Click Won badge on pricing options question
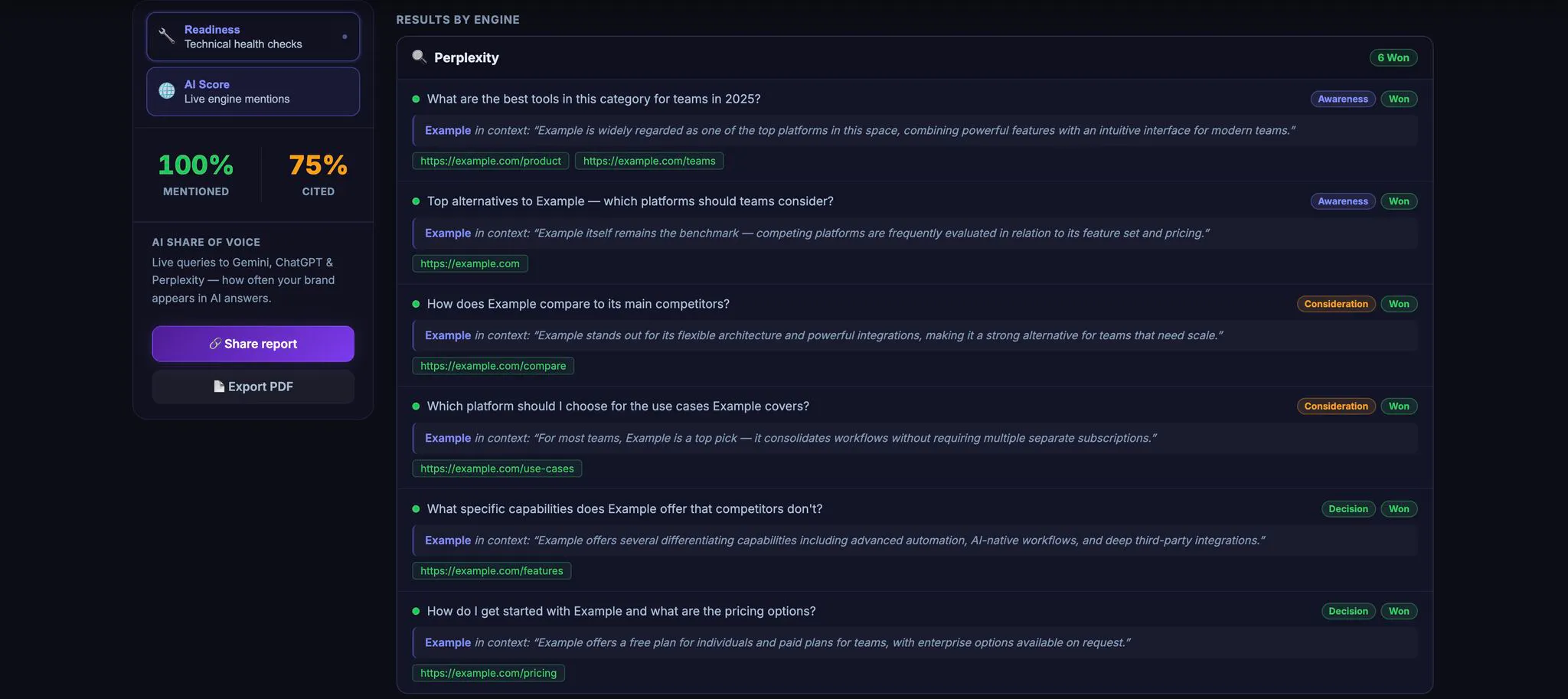Screen dimensions: 1568x699 tap(1399, 611)
